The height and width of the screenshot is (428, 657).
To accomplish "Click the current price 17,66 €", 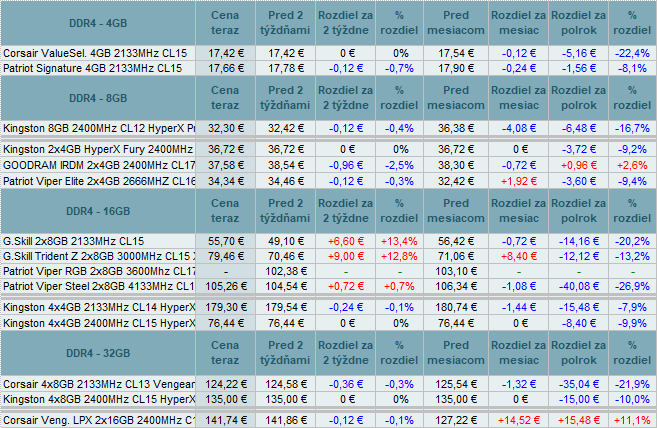I will pos(226,68).
